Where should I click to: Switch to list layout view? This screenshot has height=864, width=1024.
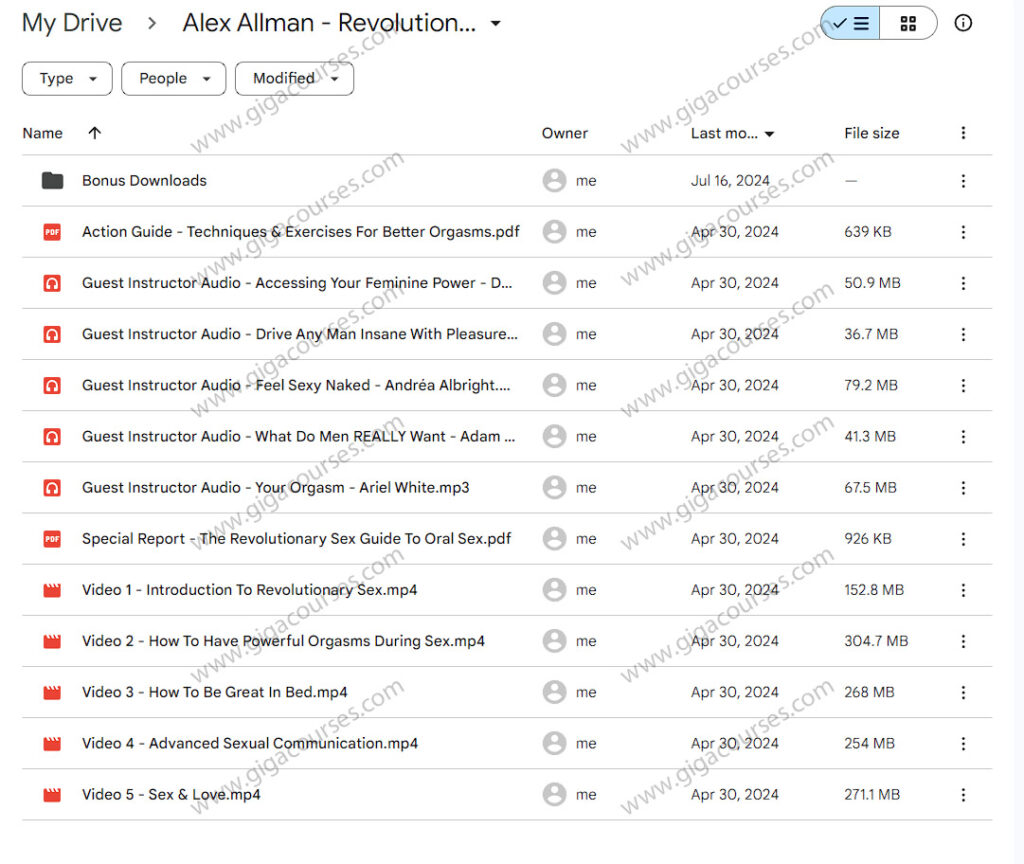coord(851,23)
